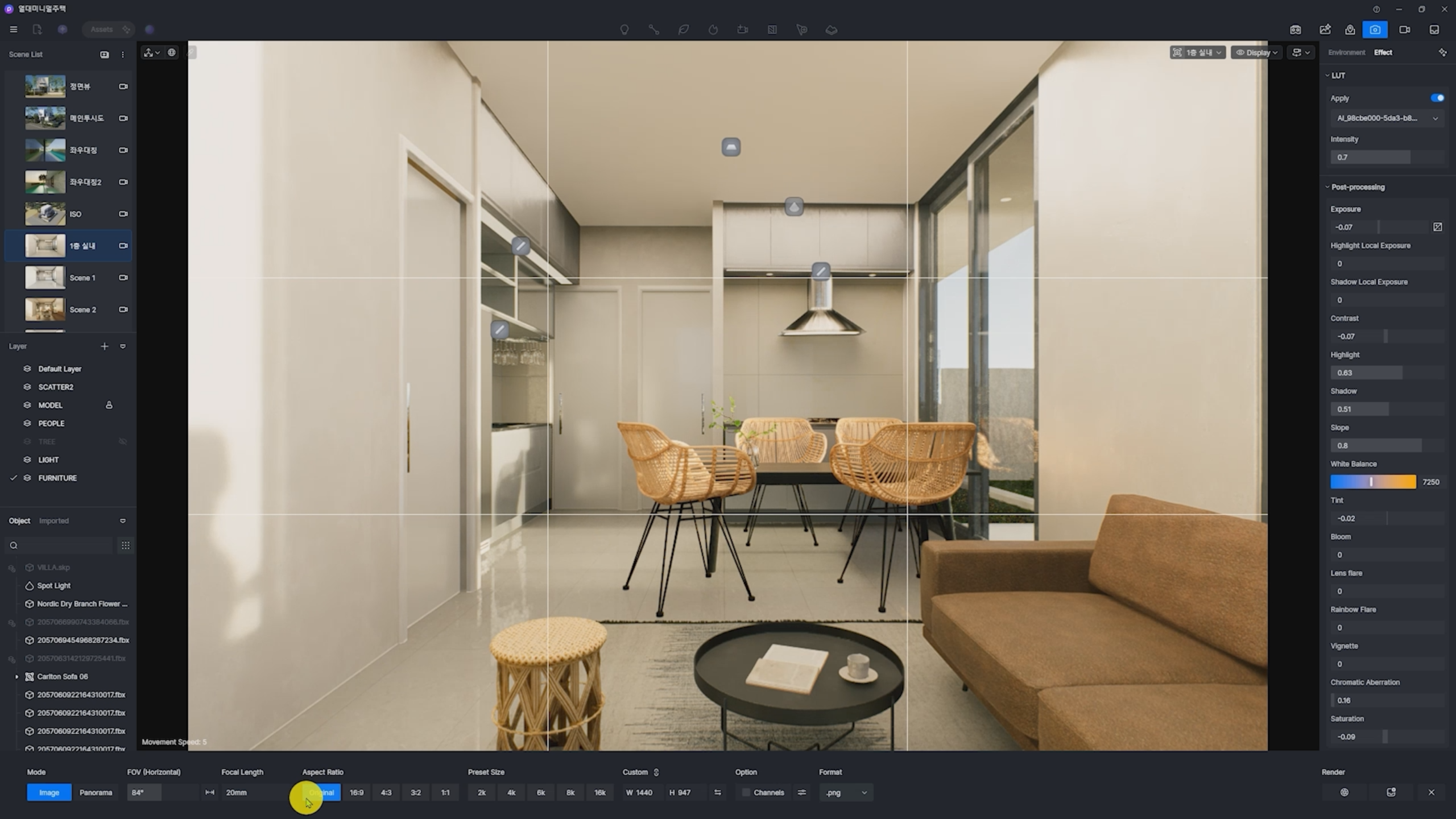Viewport: 1456px width, 819px height.
Task: Click the import file icon
Action: (x=38, y=30)
